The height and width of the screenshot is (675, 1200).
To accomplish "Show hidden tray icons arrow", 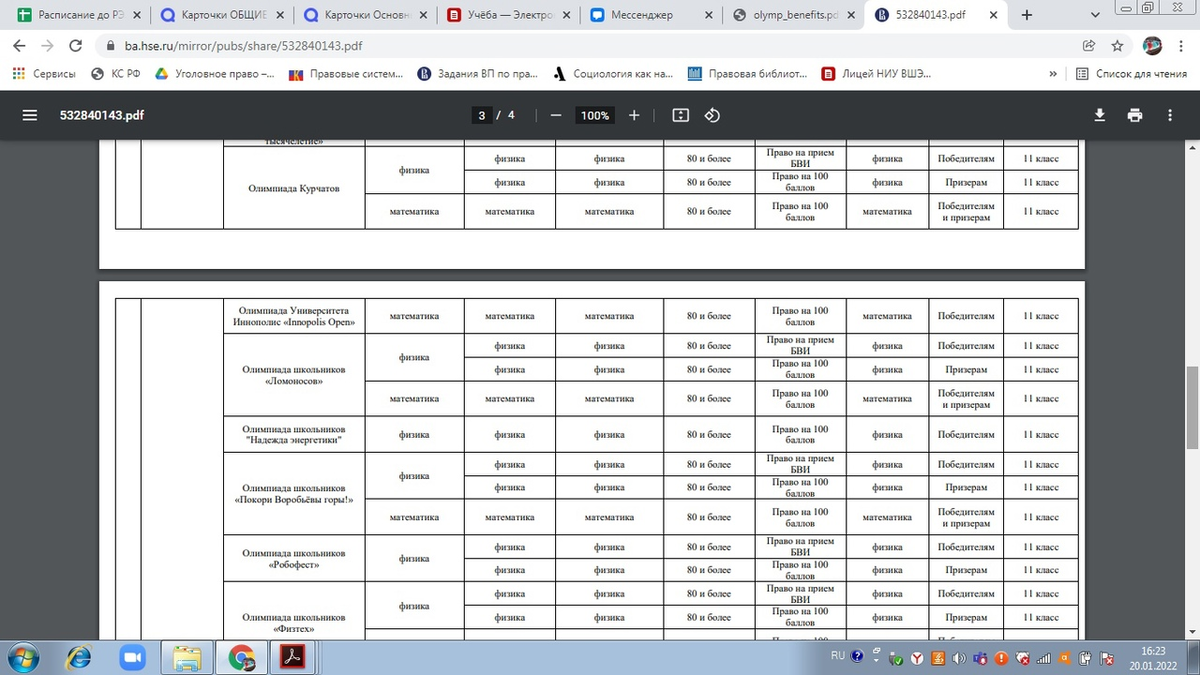I will 876,658.
